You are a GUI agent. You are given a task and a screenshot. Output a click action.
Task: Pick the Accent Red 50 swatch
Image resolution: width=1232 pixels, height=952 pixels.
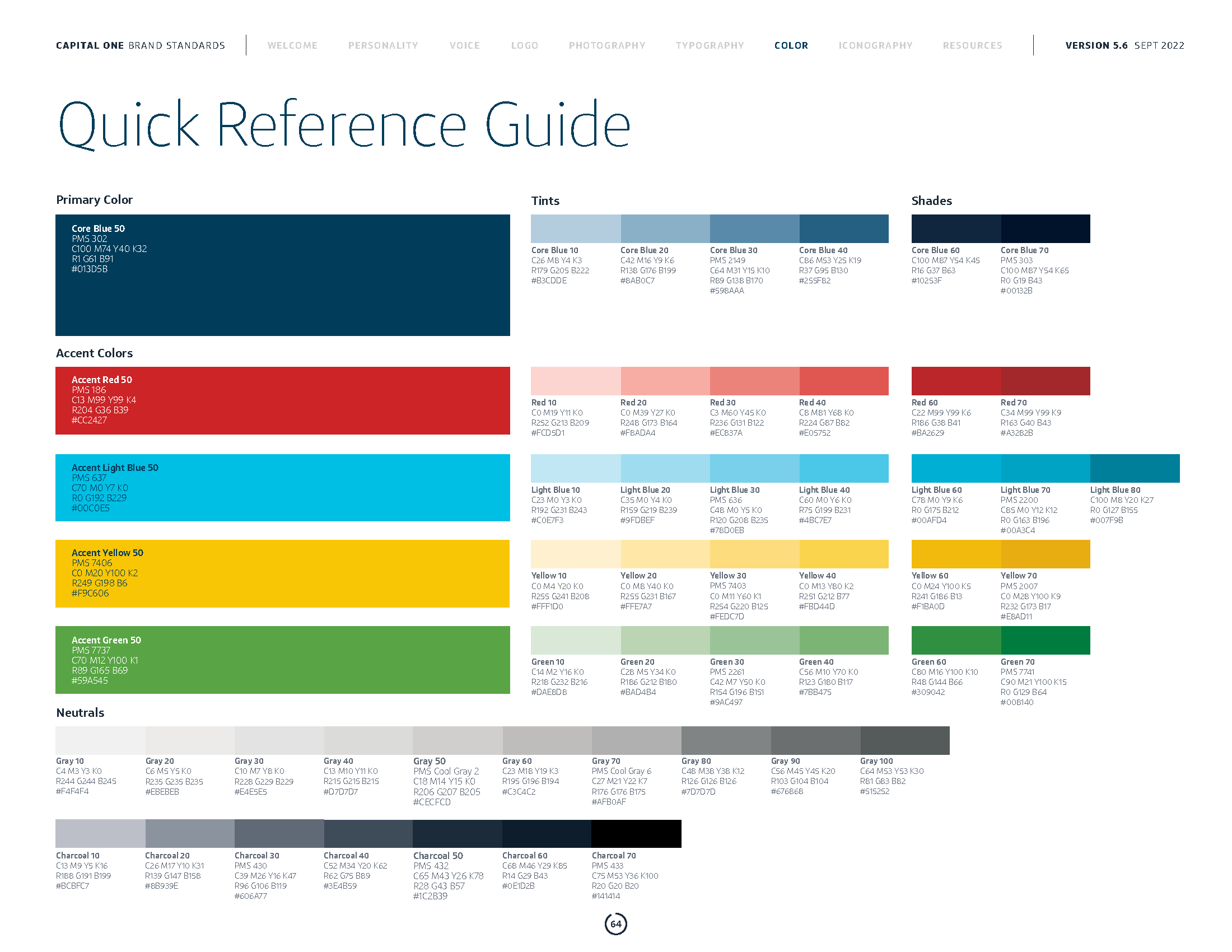[283, 400]
